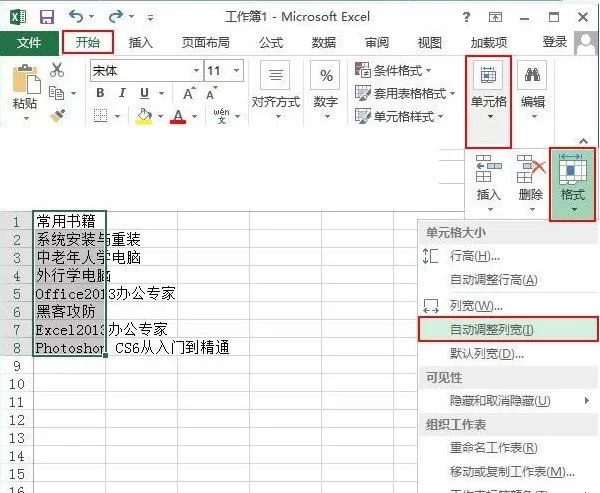This screenshot has height=493, width=600.
Task: Increase the font size
Action: point(189,93)
